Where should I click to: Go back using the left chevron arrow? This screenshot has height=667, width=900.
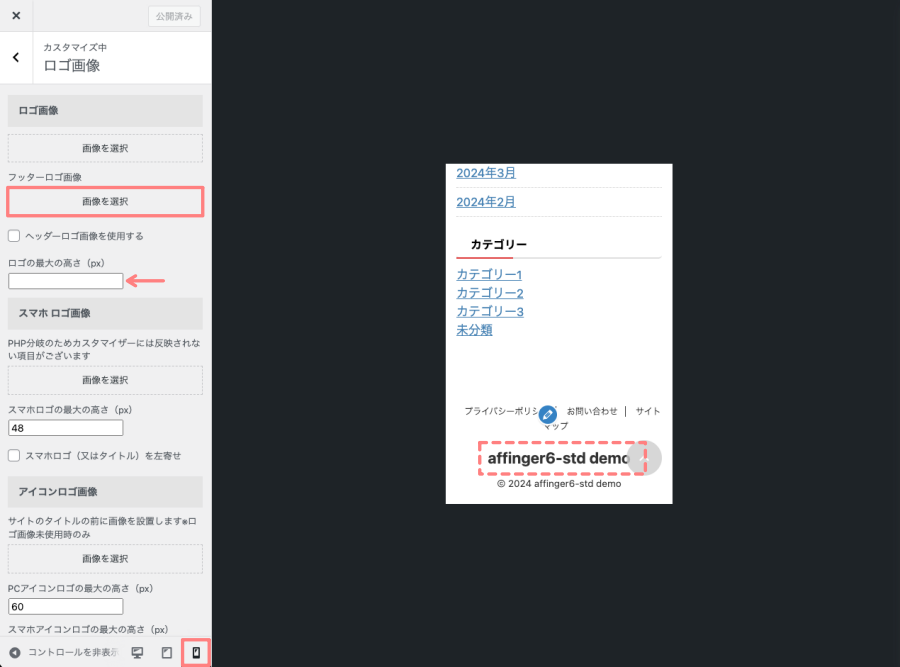pos(16,58)
